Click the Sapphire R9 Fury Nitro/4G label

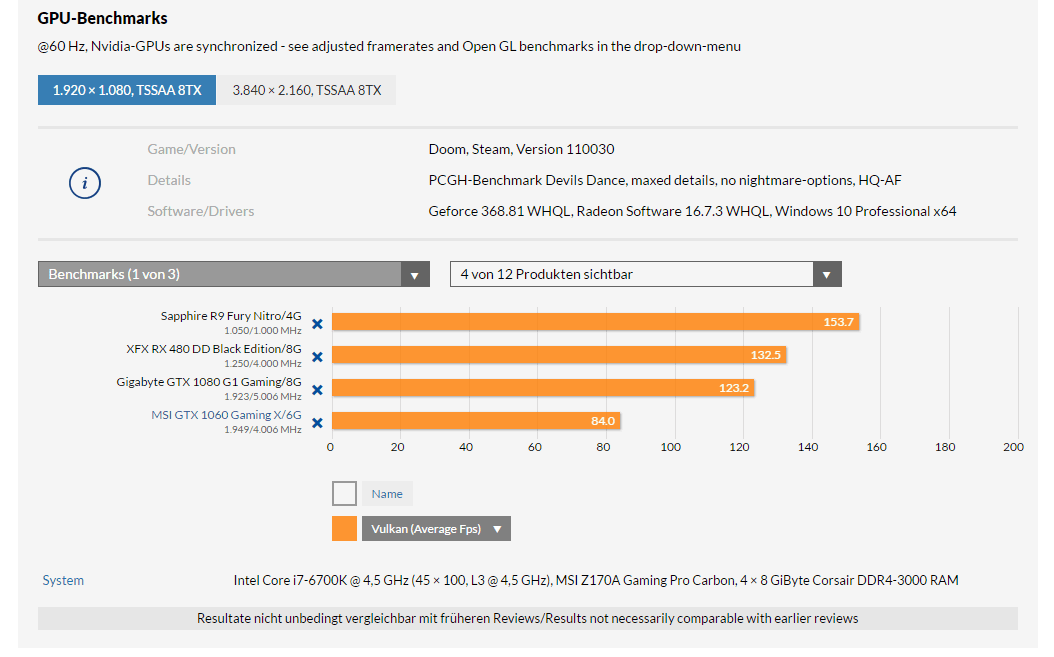pos(231,316)
